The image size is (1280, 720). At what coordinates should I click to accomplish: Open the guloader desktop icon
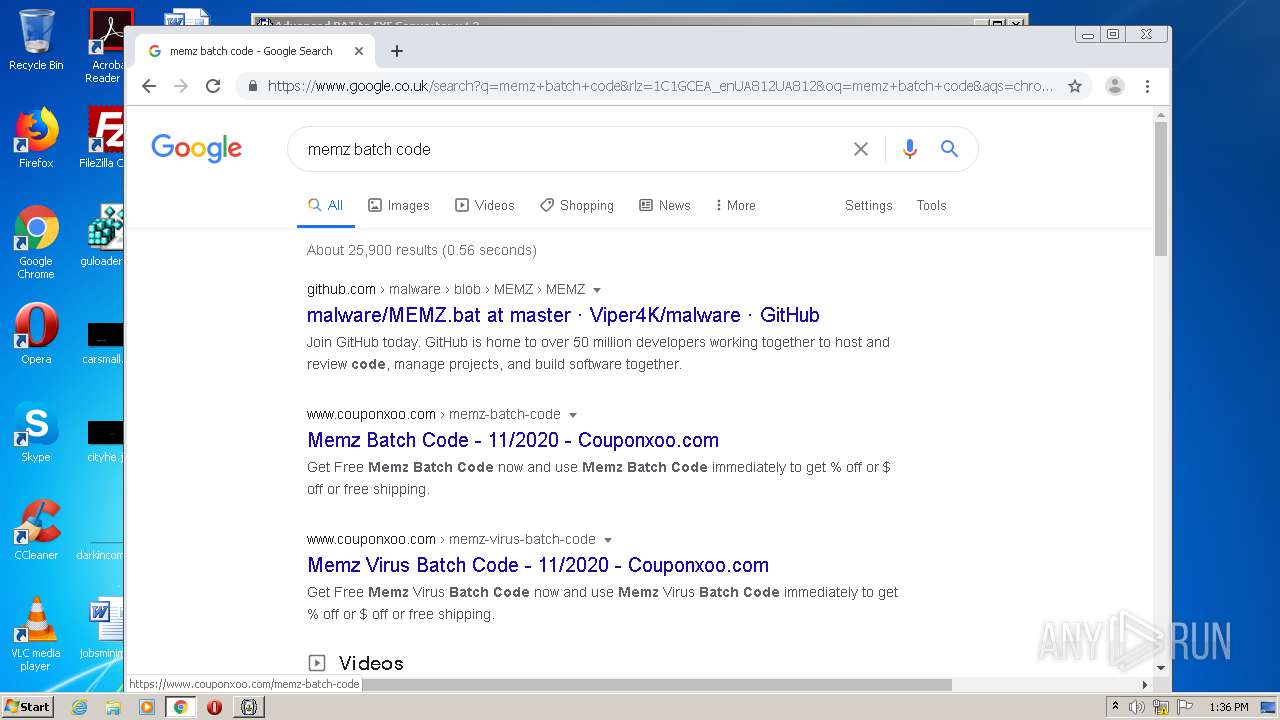click(x=102, y=236)
